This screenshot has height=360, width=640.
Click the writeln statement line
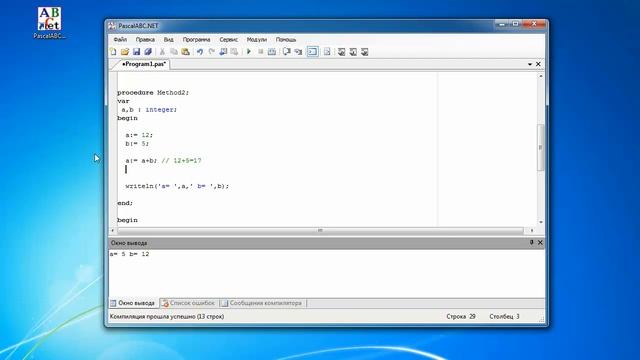[177, 186]
